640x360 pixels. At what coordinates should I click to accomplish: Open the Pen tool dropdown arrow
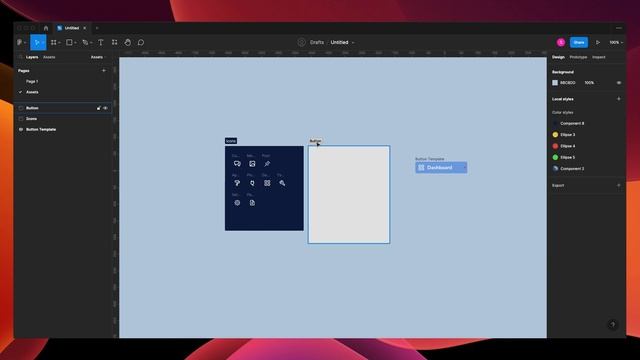coord(91,43)
